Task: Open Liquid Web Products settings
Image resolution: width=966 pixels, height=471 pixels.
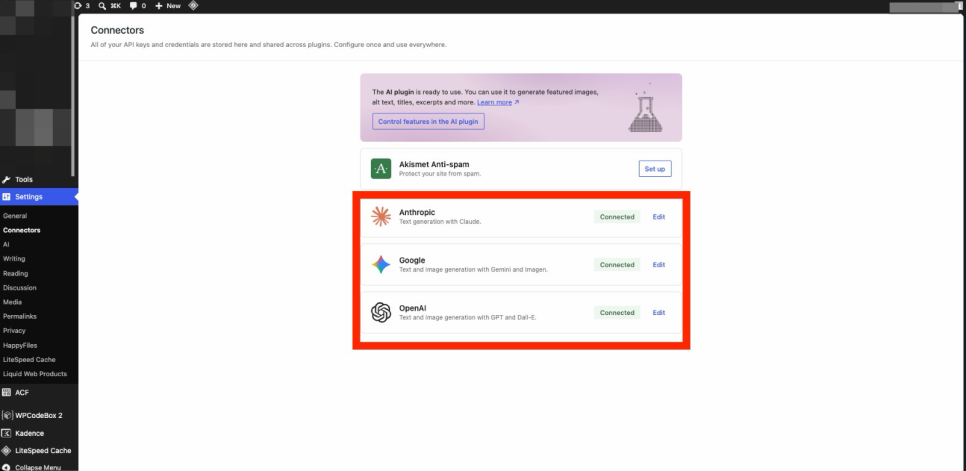Action: [34, 374]
